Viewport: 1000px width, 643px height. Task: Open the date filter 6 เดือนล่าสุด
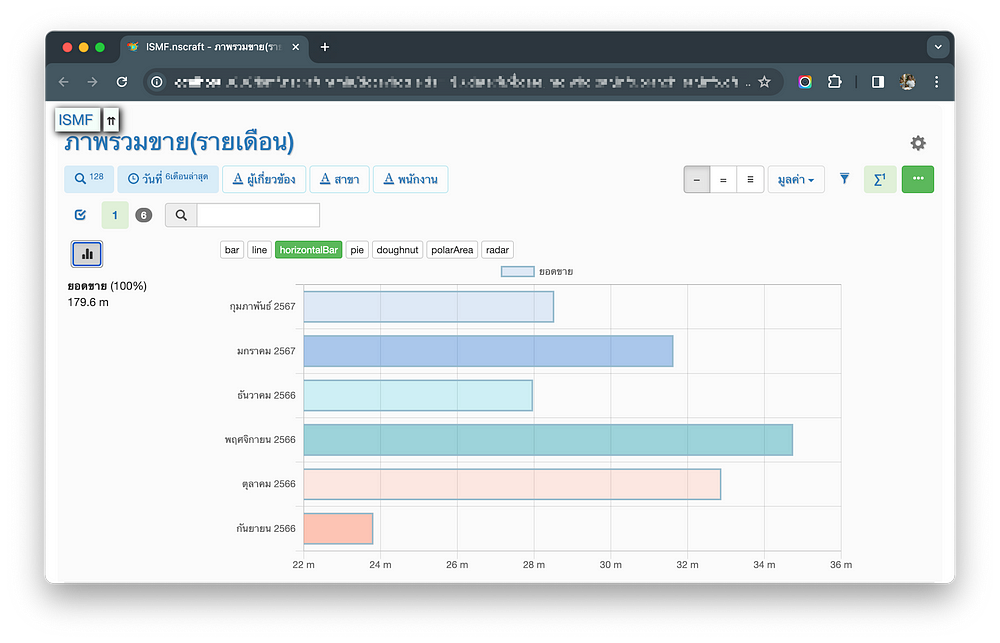point(166,179)
